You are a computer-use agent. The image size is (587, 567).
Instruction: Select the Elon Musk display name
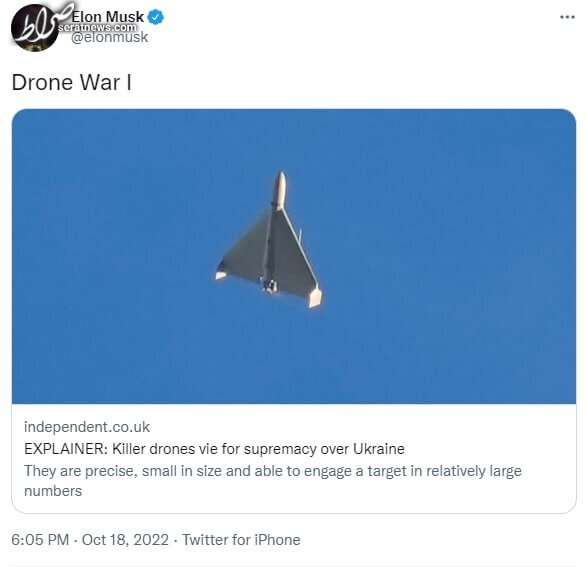[x=107, y=17]
